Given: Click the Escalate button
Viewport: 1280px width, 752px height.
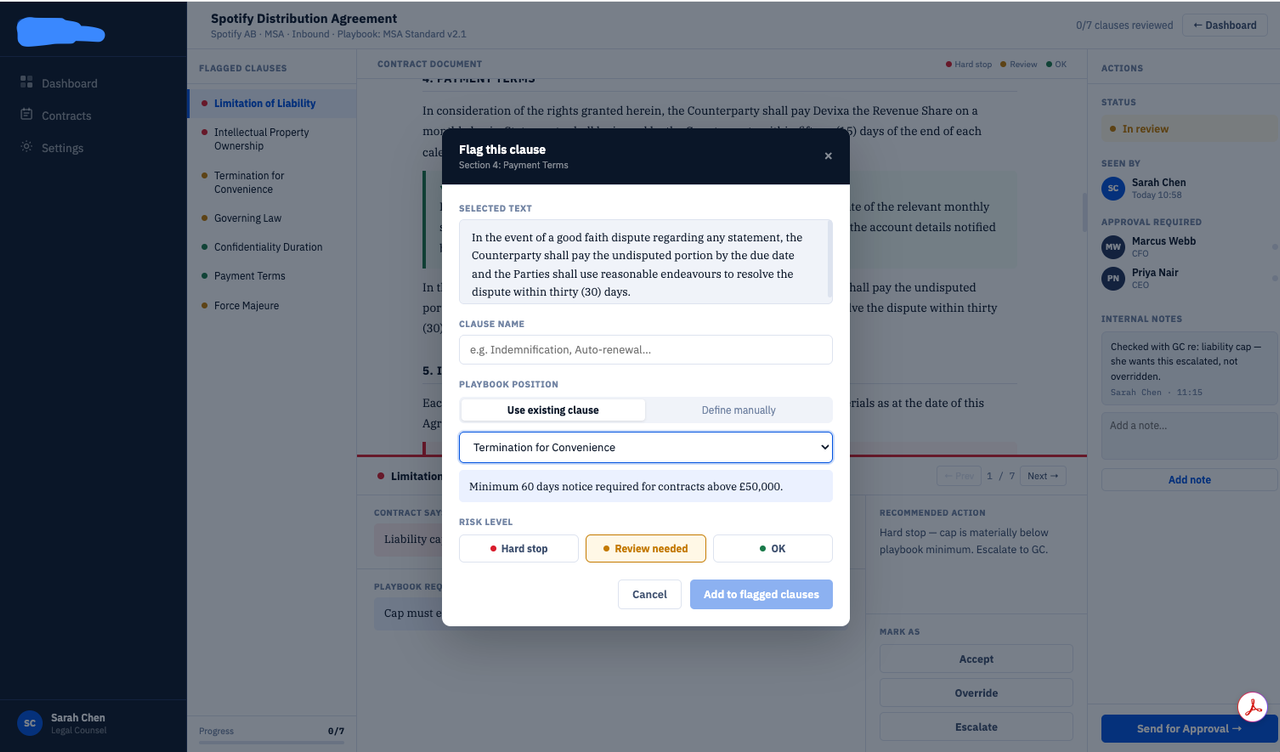Looking at the screenshot, I should point(976,727).
